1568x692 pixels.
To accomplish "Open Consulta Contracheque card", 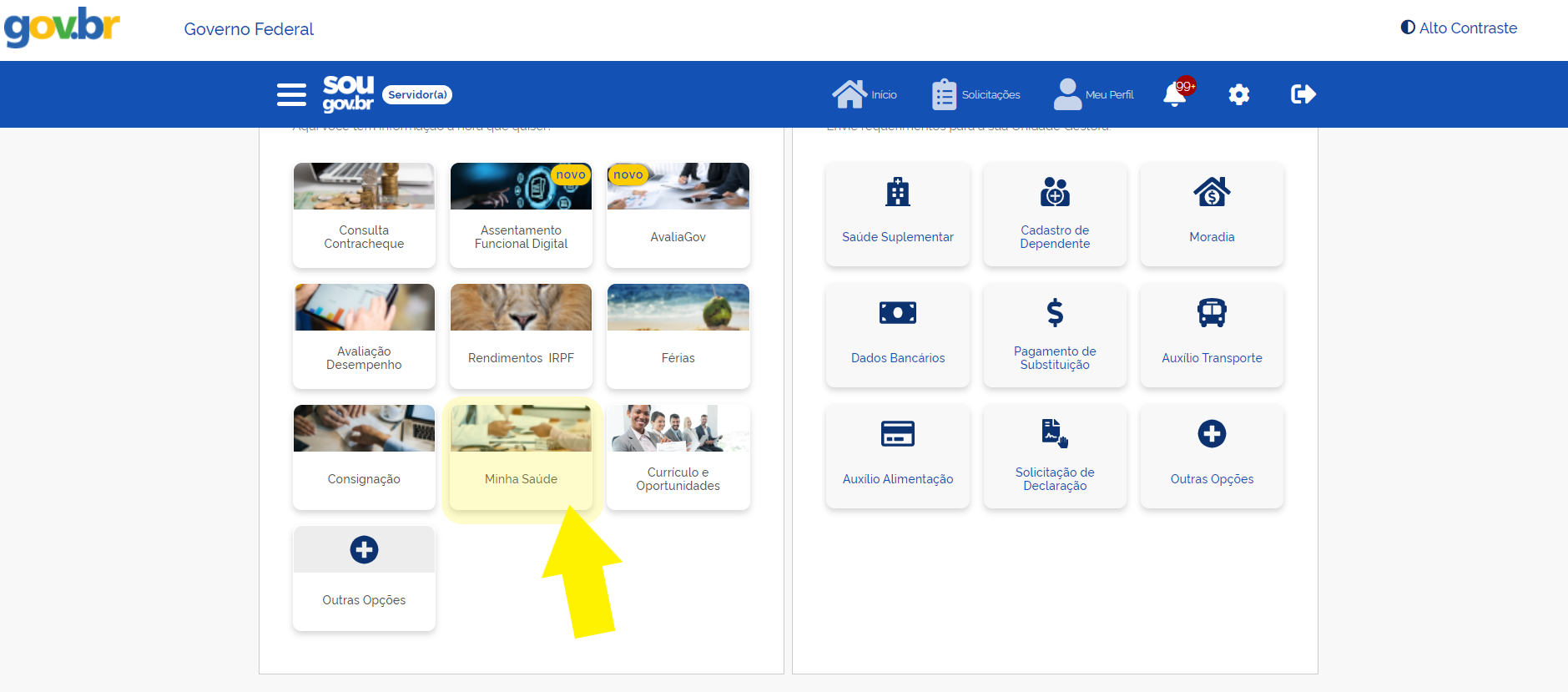I will pyautogui.click(x=364, y=215).
